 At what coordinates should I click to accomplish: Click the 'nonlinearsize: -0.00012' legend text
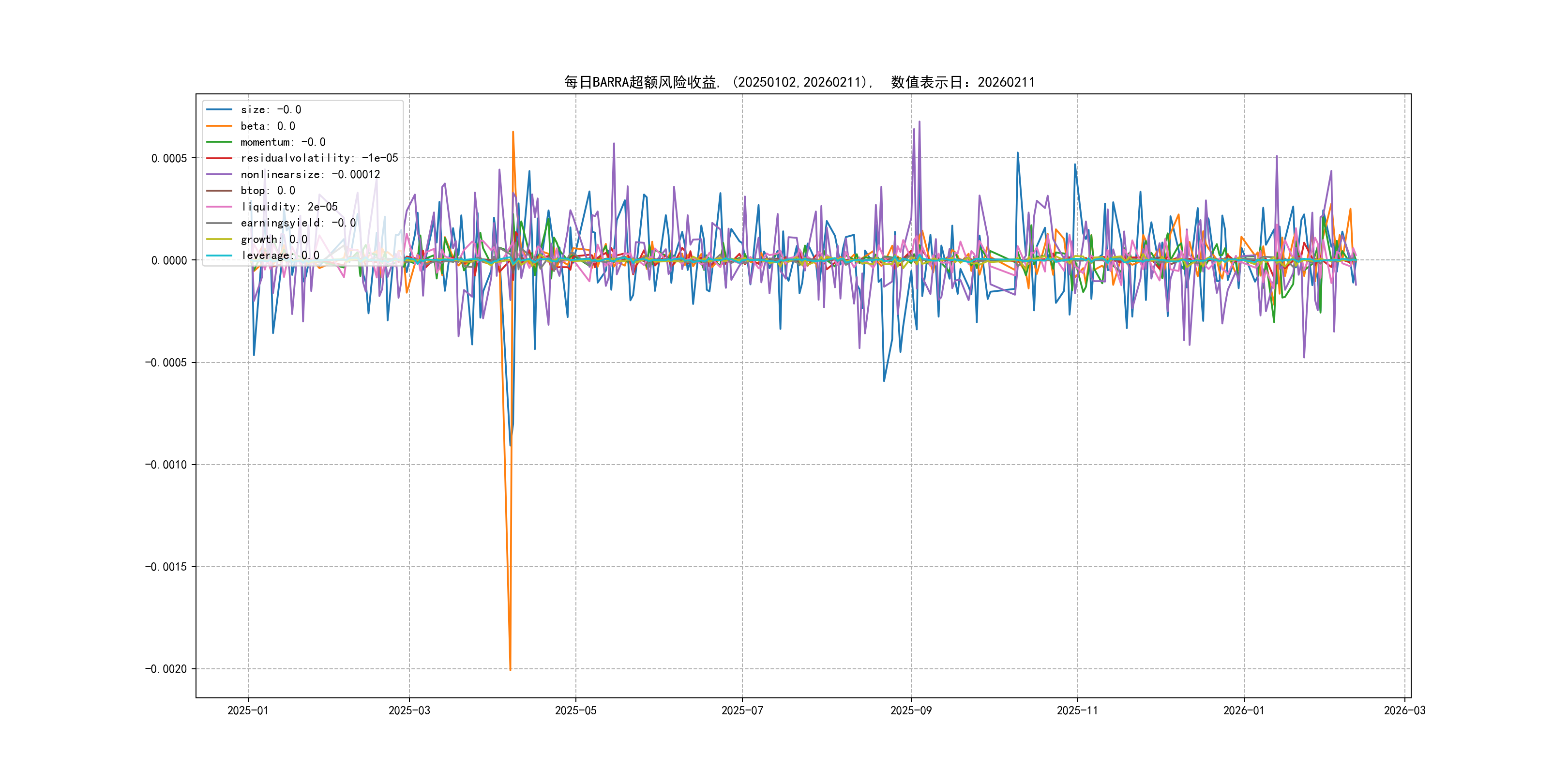[x=310, y=175]
